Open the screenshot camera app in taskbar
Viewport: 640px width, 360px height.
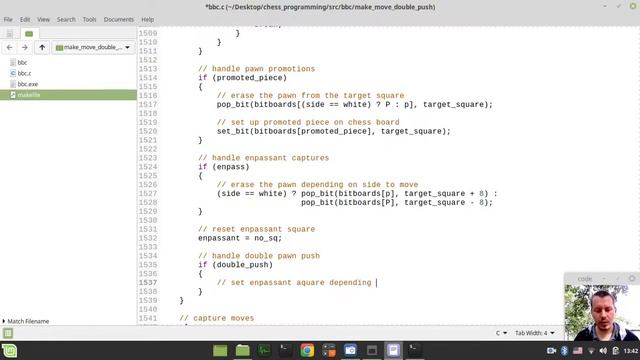(350, 351)
